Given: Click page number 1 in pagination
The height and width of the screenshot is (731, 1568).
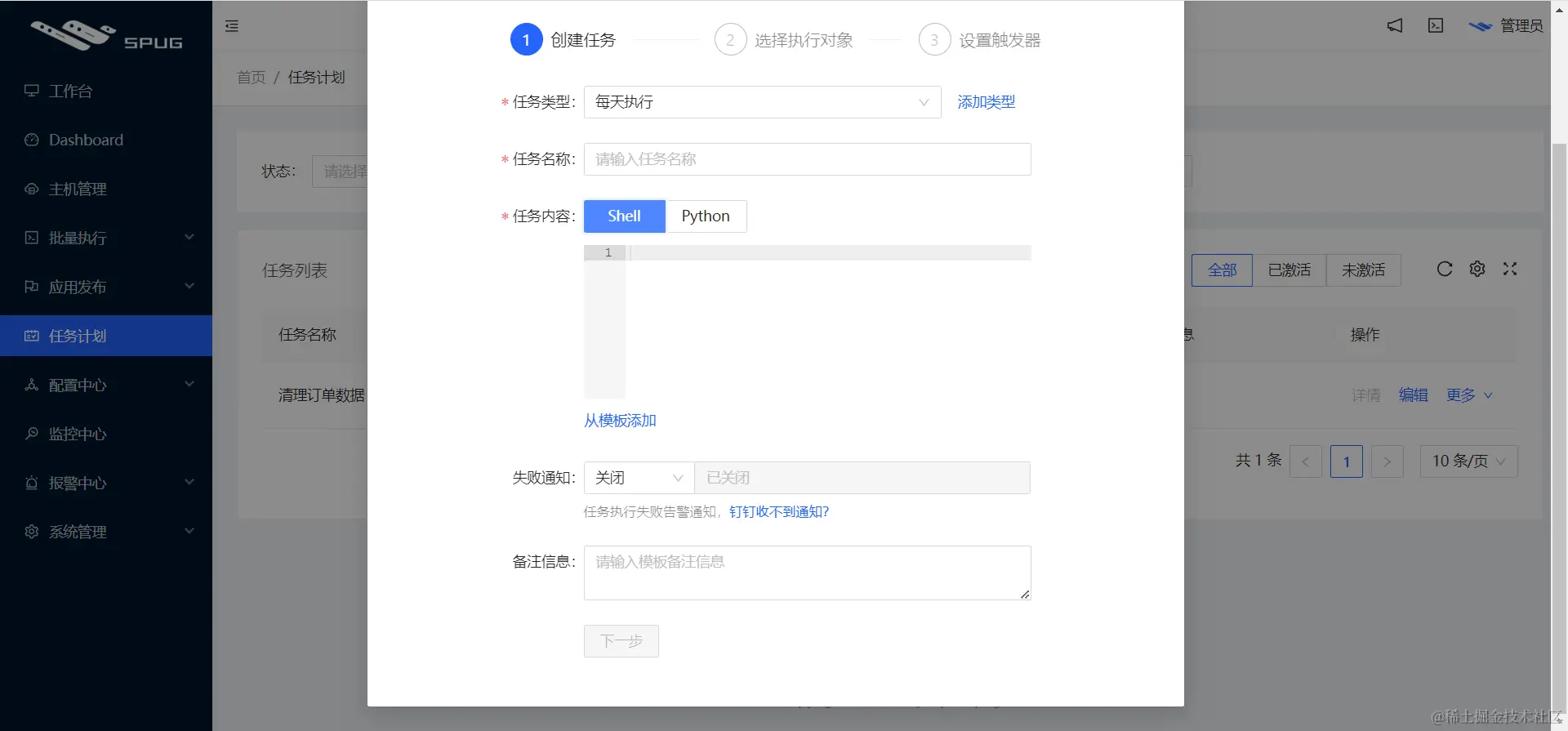Looking at the screenshot, I should 1347,461.
